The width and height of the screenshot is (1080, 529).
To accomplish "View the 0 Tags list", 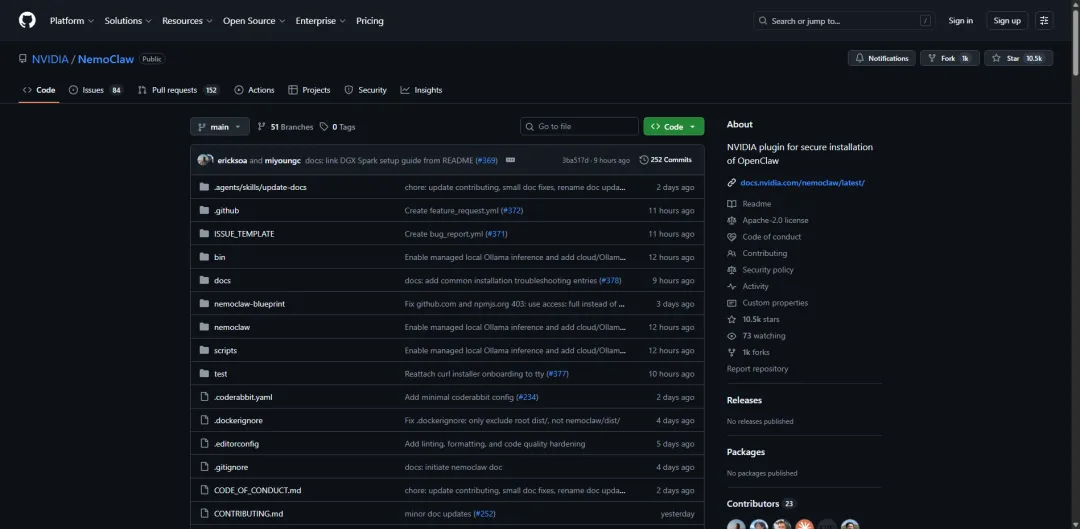I will (338, 127).
